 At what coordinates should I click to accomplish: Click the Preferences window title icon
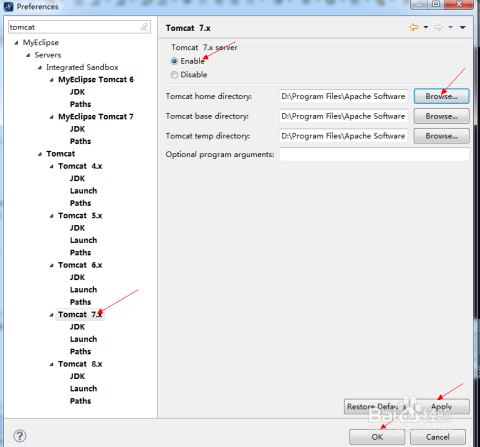tap(8, 6)
